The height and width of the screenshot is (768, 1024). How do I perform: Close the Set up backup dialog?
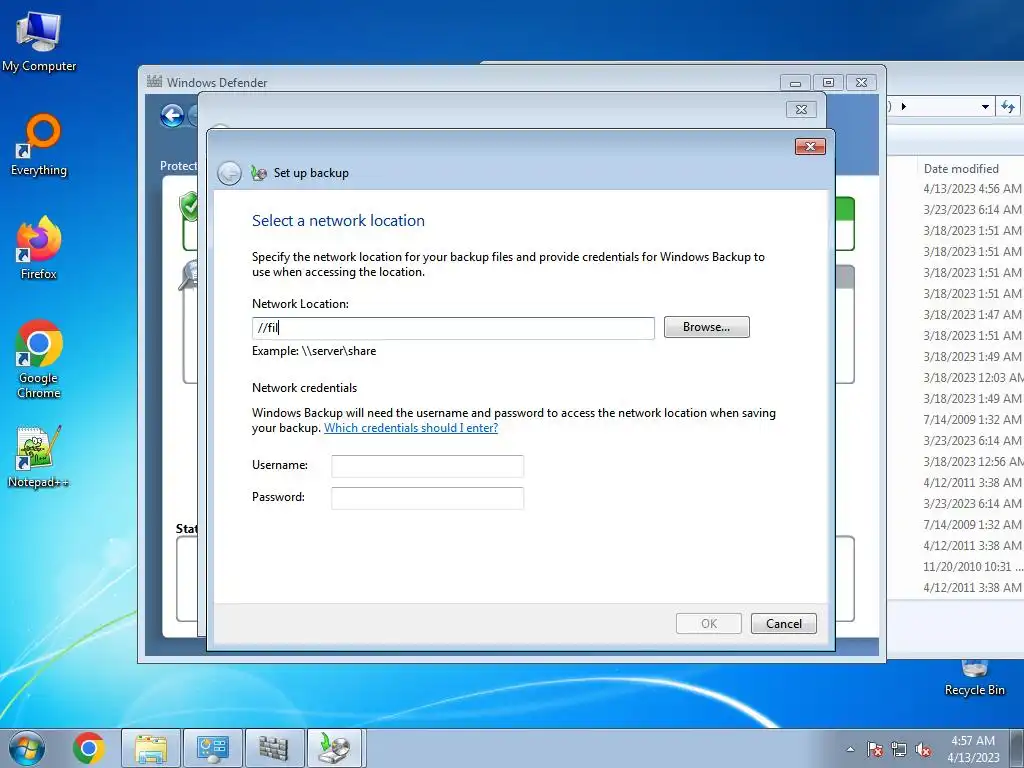tap(810, 146)
